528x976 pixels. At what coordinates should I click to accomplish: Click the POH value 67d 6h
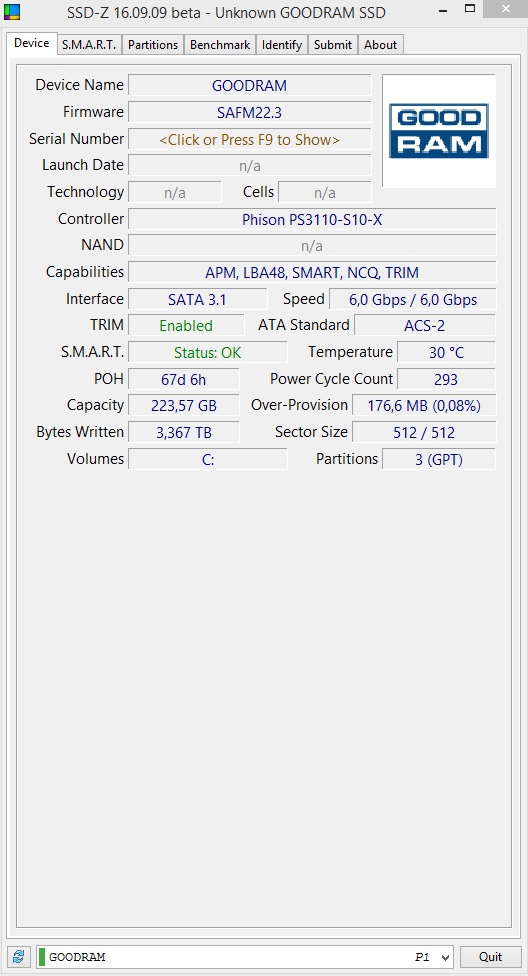click(184, 379)
